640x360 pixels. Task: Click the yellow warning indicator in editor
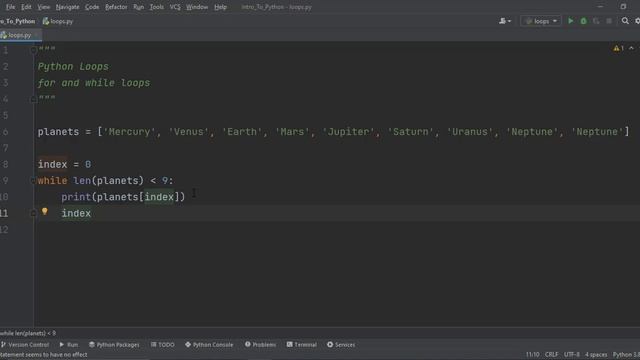pos(618,48)
